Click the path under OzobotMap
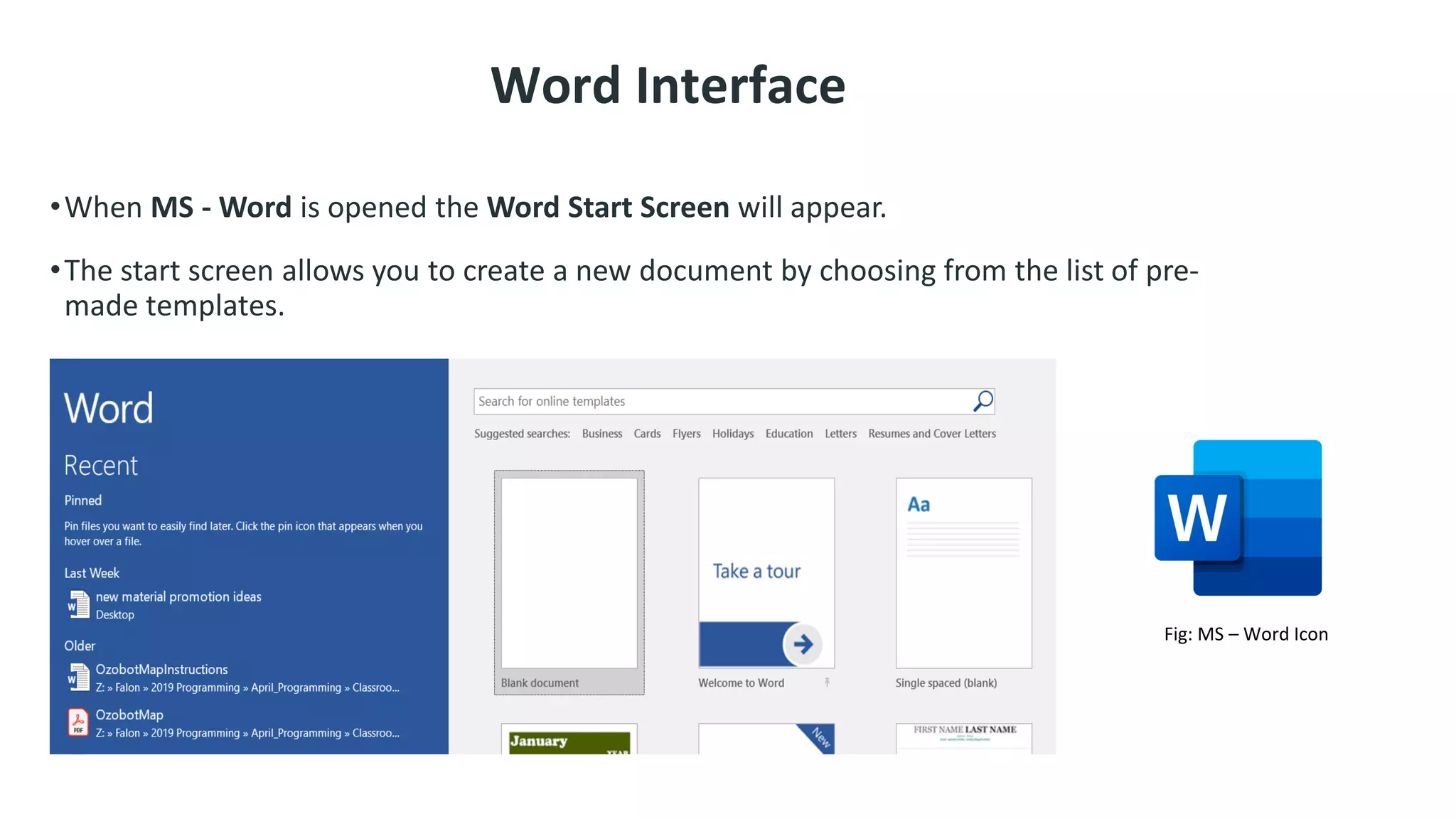Screen dimensions: 1456x819 tap(247, 733)
